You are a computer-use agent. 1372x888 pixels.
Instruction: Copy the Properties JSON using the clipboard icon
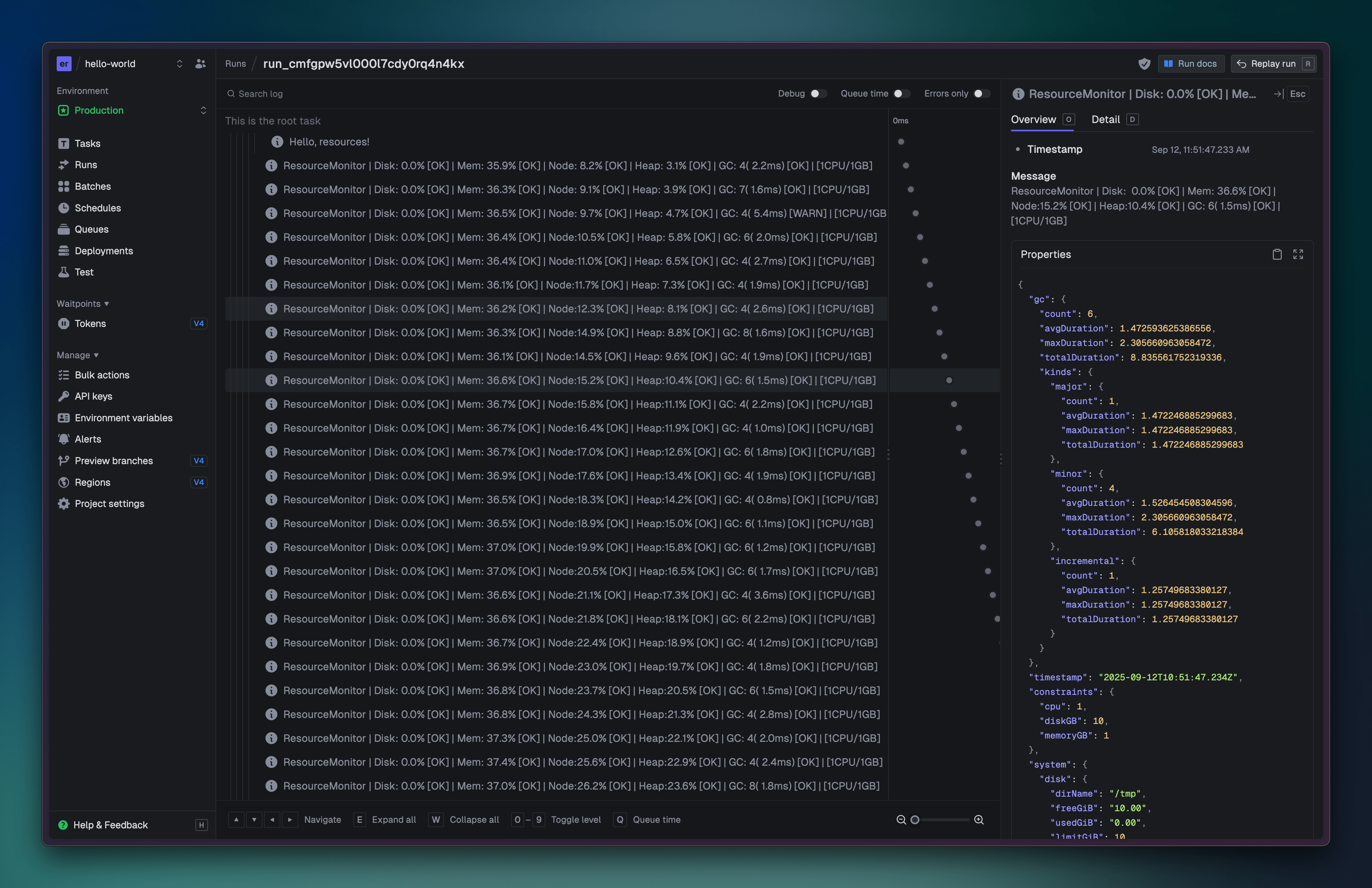[x=1277, y=254]
